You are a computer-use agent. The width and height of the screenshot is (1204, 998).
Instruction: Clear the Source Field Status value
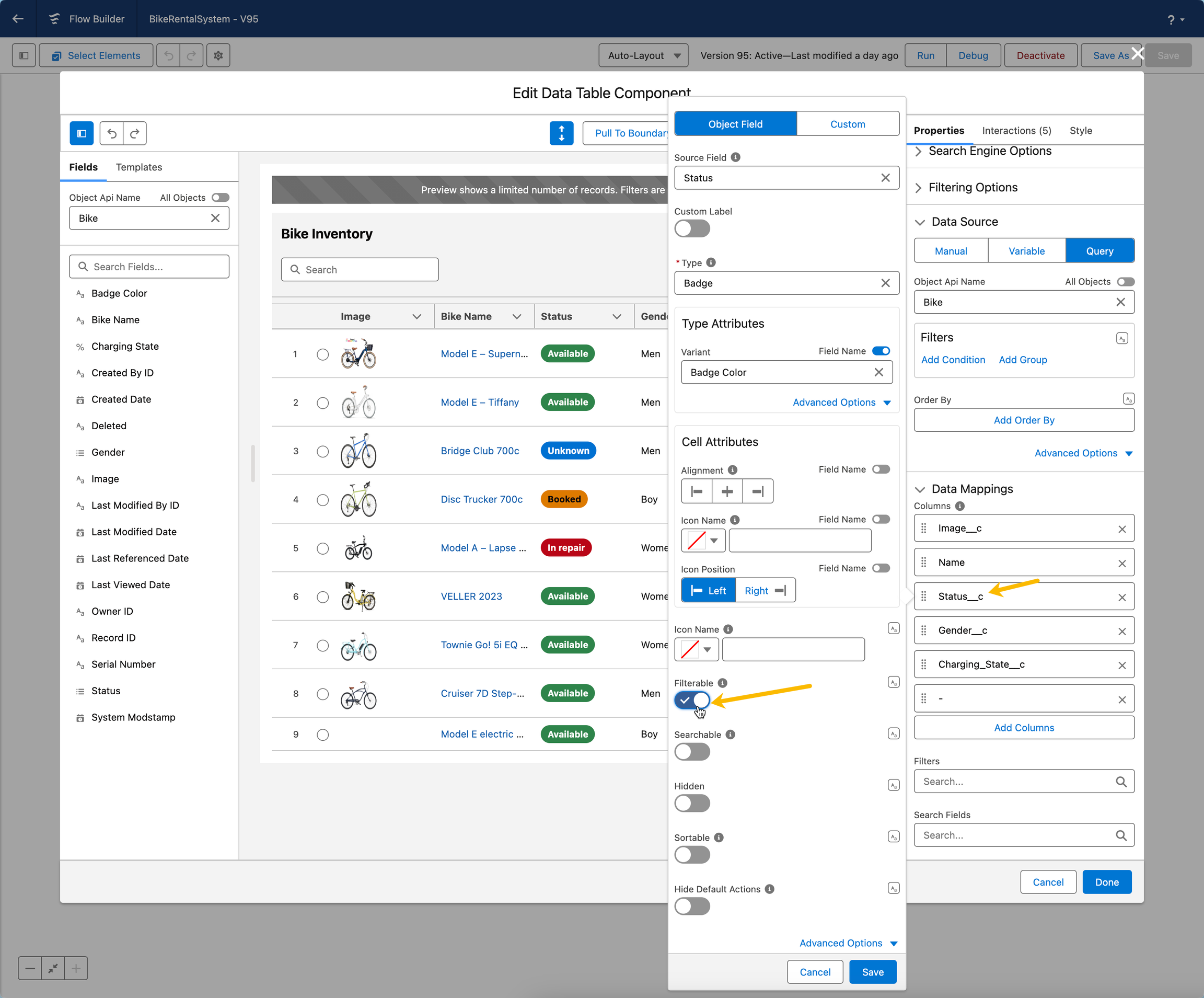pos(885,178)
